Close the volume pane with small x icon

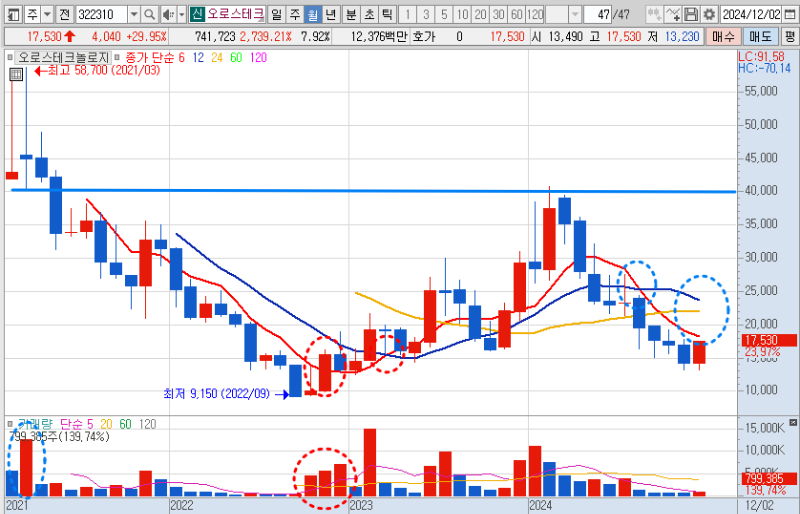click(x=792, y=423)
